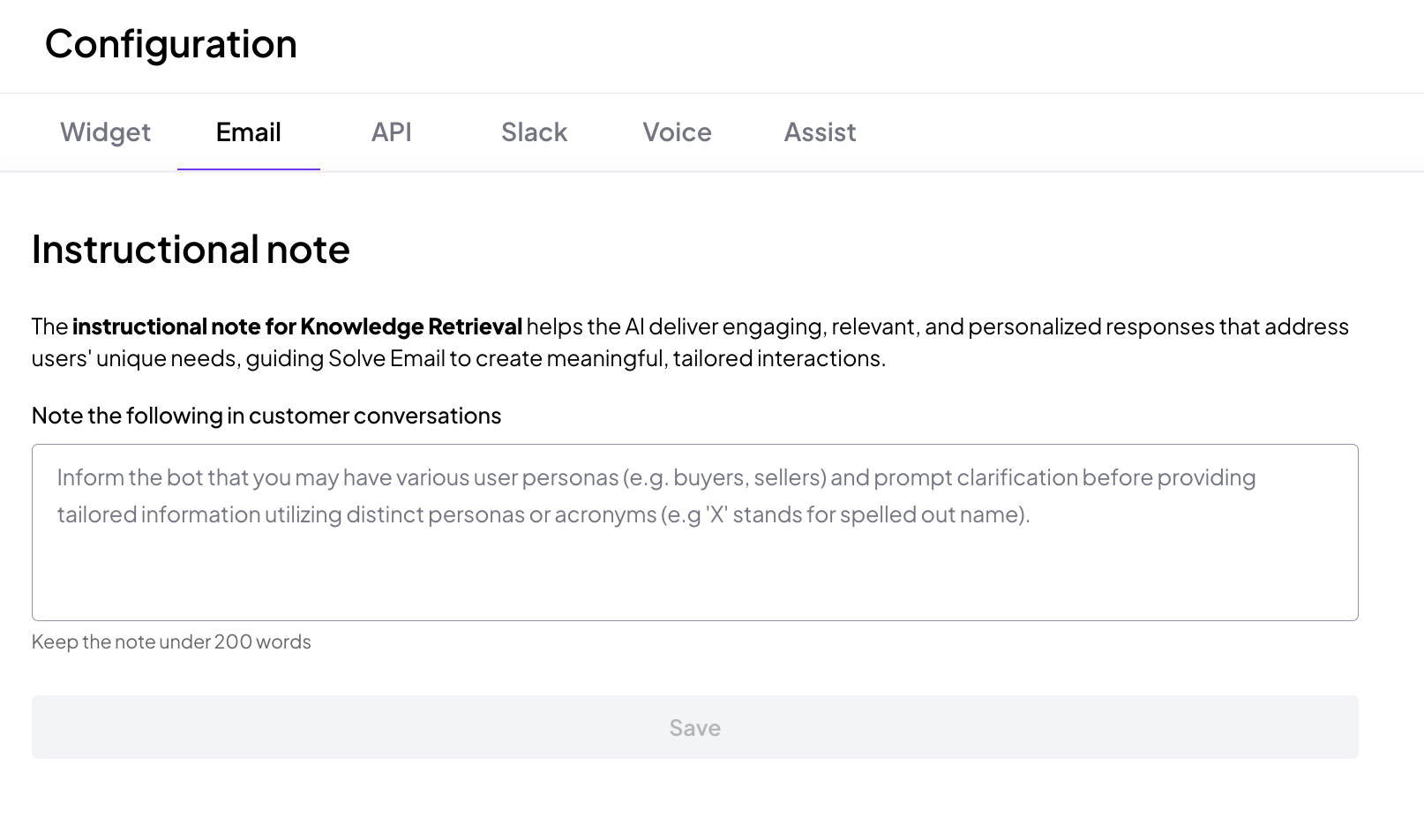Click 'Keep the note under 200 words' hint

click(x=171, y=641)
